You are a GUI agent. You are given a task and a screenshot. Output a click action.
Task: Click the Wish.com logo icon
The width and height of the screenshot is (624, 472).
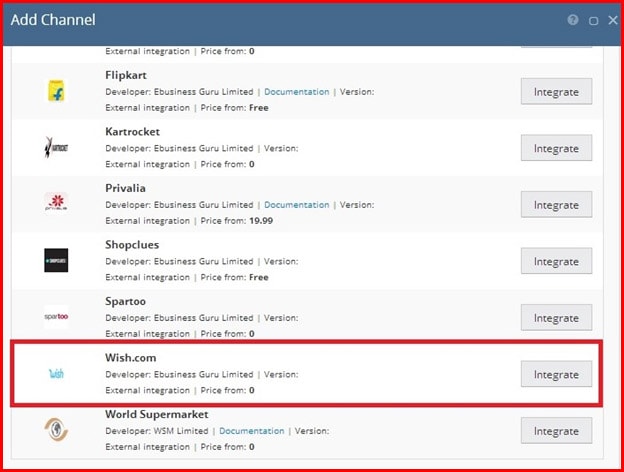coord(56,373)
